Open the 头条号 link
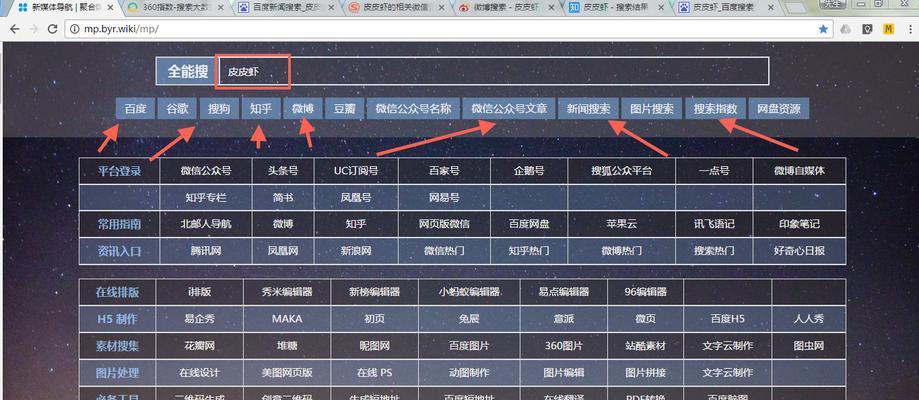The image size is (919, 400). click(x=283, y=171)
